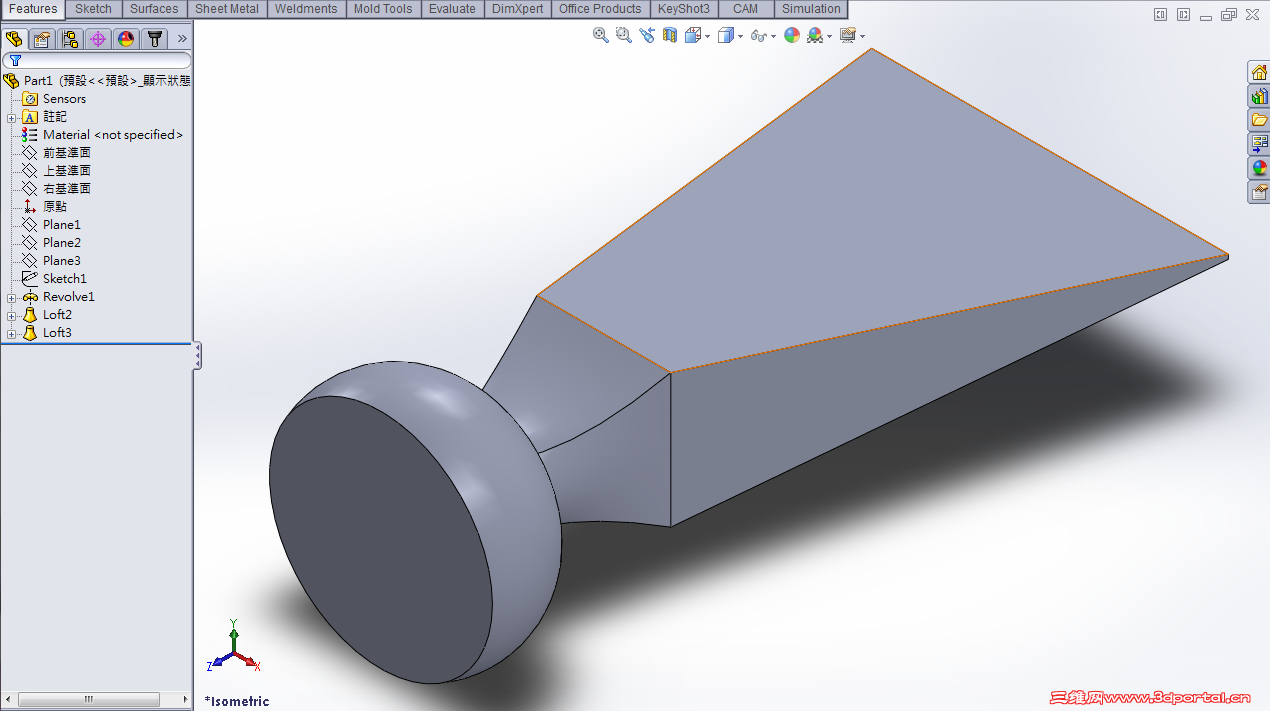Switch to CAM manager tab with mill icon
This screenshot has height=711, width=1270.
point(154,39)
